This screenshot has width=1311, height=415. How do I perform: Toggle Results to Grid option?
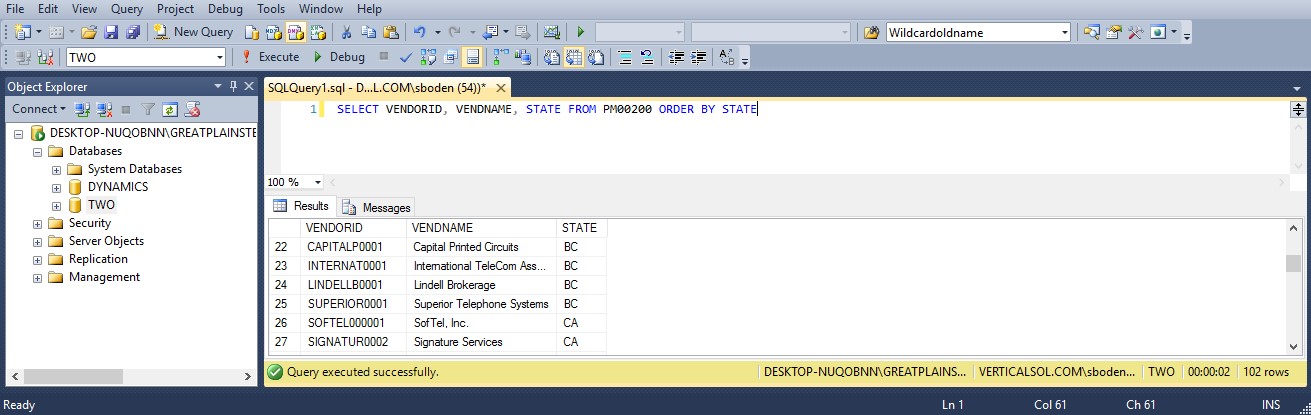(x=573, y=57)
